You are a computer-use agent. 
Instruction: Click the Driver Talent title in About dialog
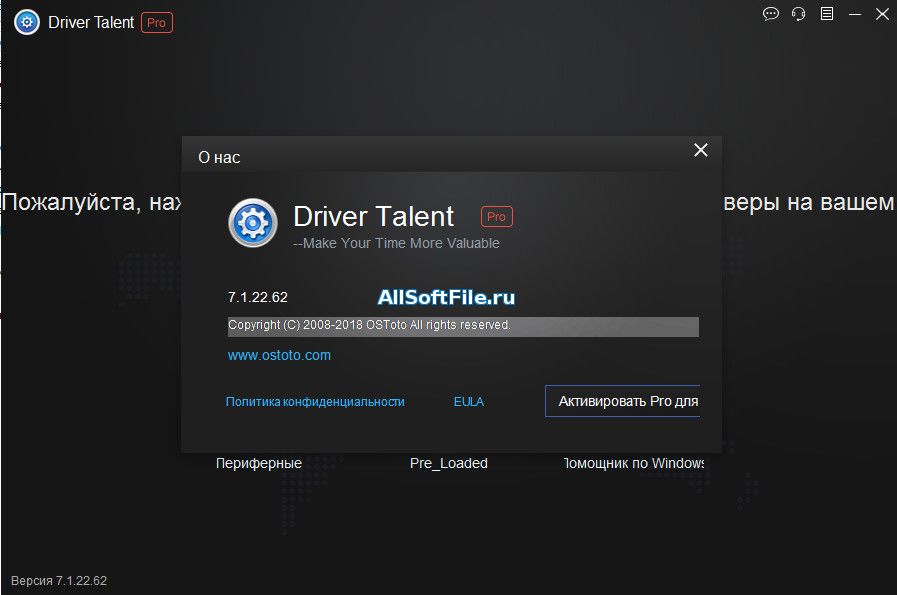click(x=374, y=217)
